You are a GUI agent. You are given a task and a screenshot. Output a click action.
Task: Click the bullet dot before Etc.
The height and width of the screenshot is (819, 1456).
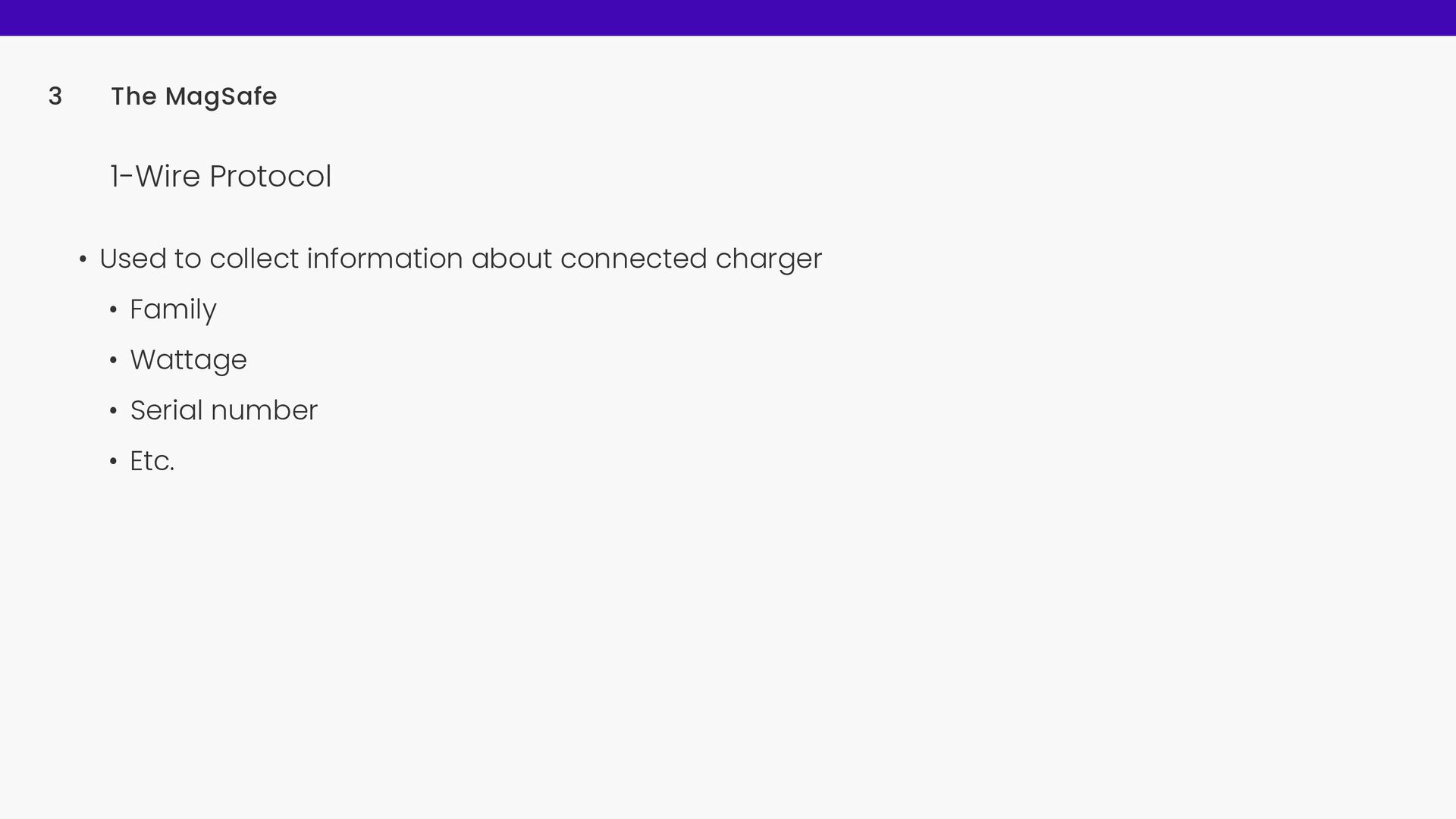tap(113, 462)
